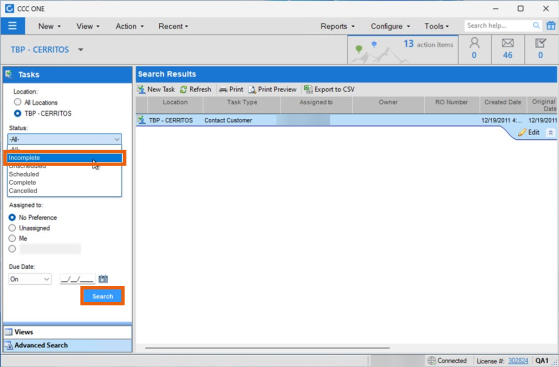Select the Contact Customer task cell

click(228, 121)
